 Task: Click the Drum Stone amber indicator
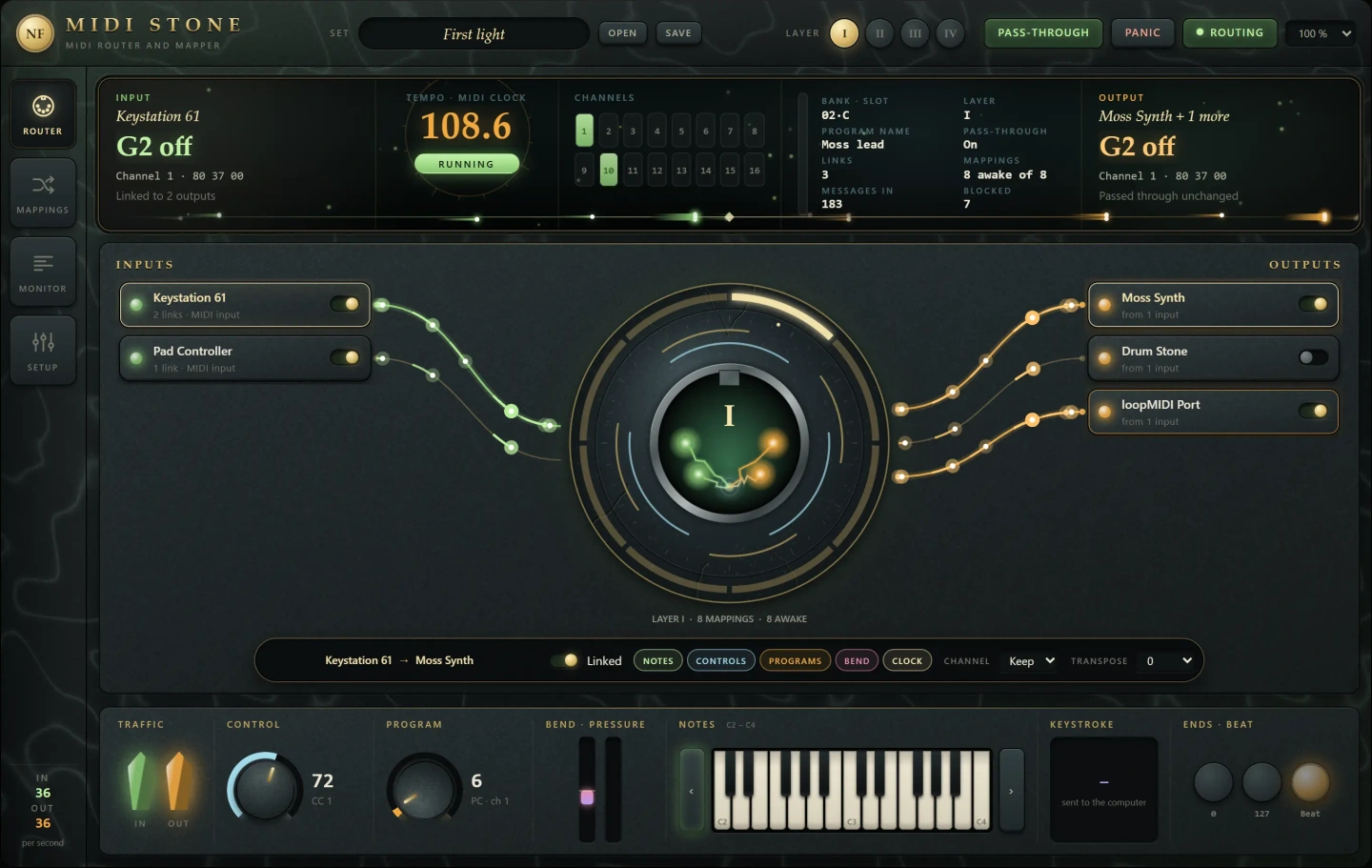click(1104, 358)
